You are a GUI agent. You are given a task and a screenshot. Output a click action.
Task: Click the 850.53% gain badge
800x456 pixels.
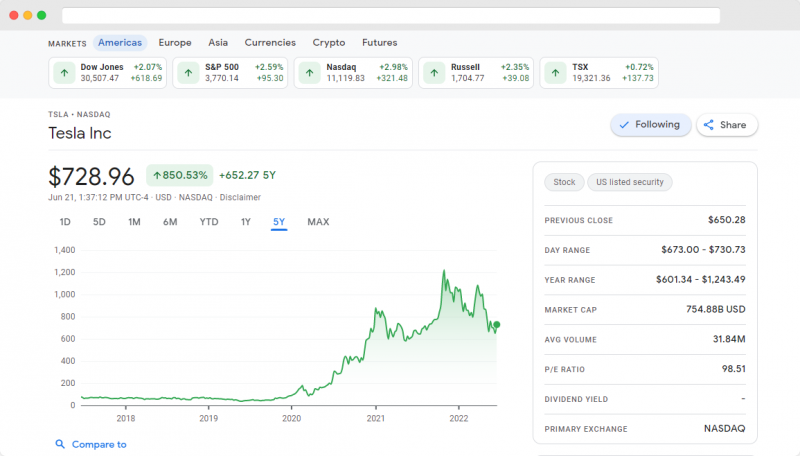180,175
